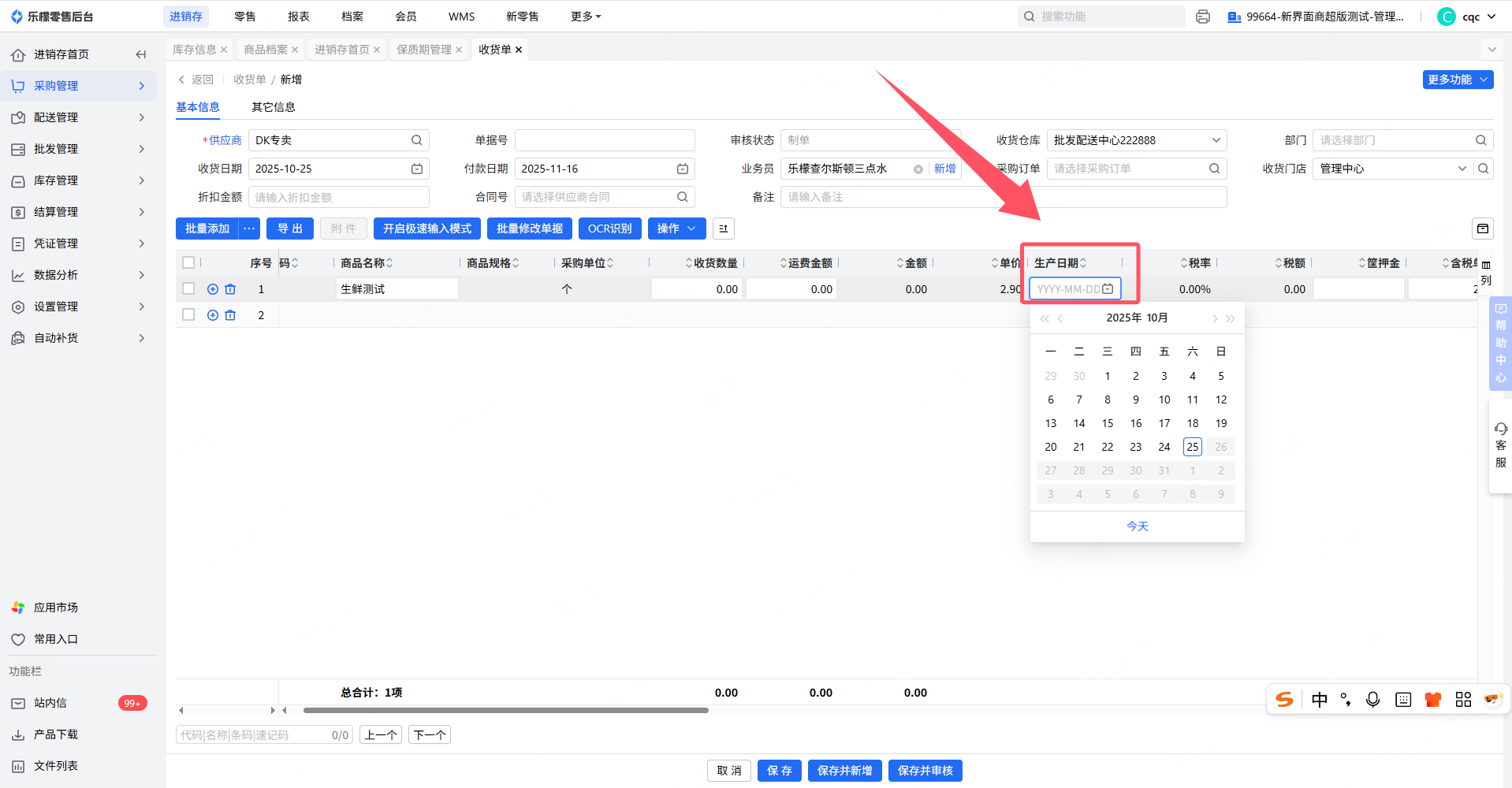Click the printer icon in top bar
The image size is (1512, 788).
pos(1202,17)
